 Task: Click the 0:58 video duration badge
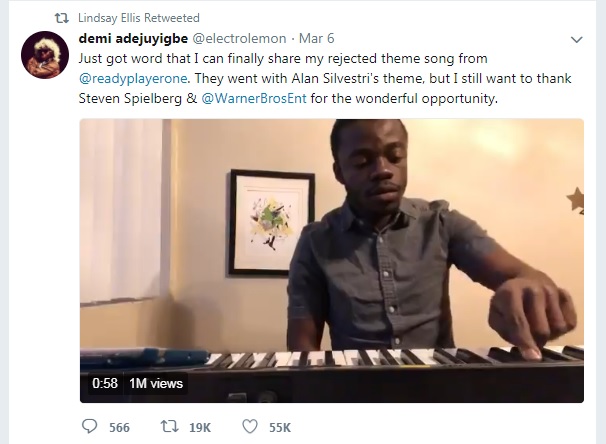[x=105, y=383]
